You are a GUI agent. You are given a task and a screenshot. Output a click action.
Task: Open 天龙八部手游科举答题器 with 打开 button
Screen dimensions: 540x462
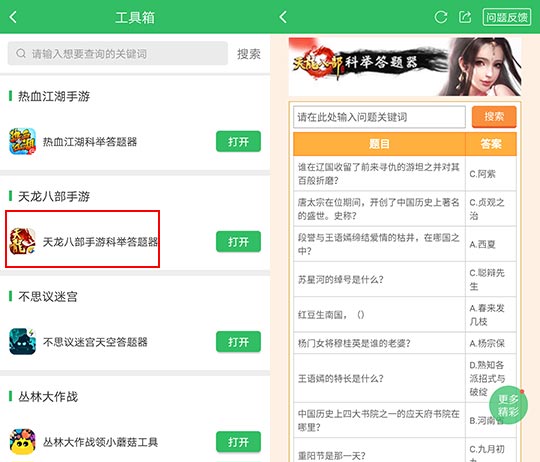tap(238, 241)
